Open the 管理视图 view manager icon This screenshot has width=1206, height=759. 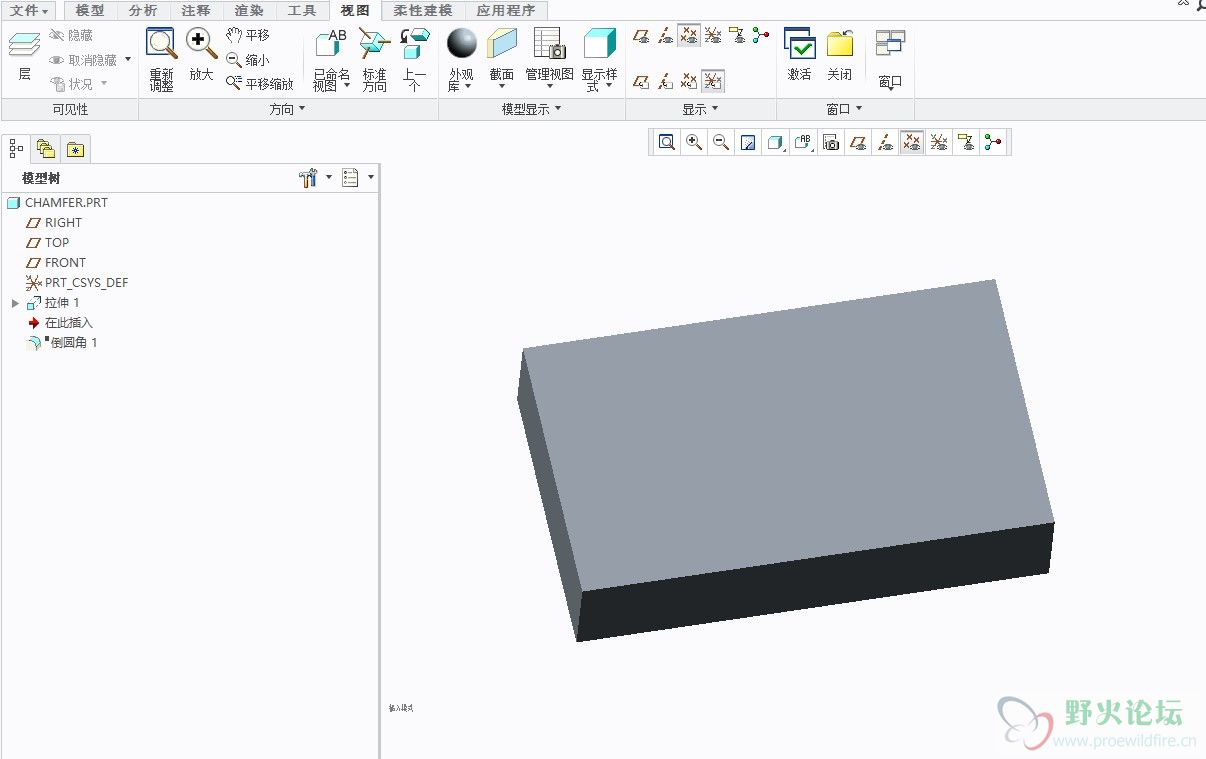coord(549,44)
